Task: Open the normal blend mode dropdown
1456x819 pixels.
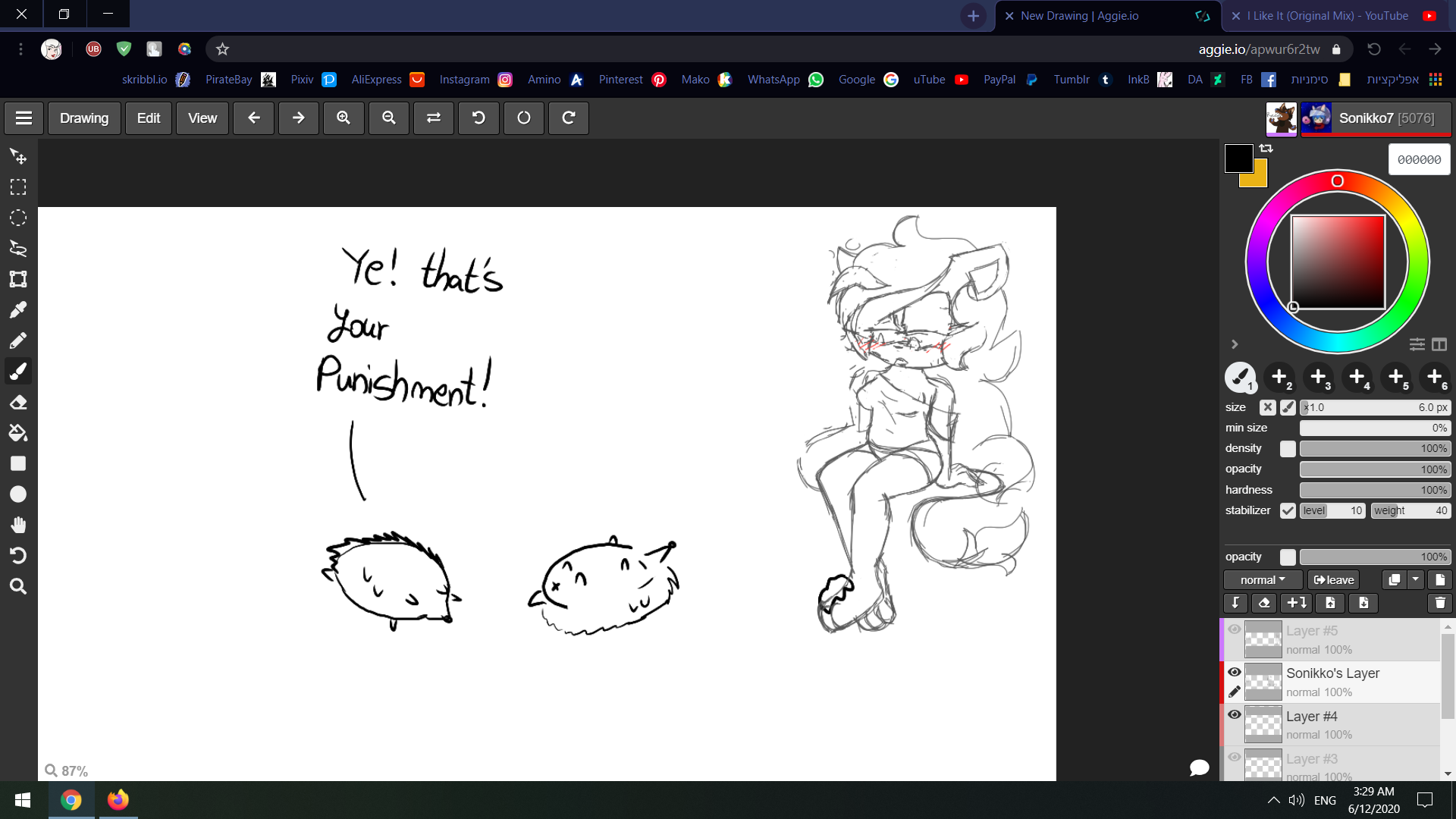Action: [x=1263, y=580]
